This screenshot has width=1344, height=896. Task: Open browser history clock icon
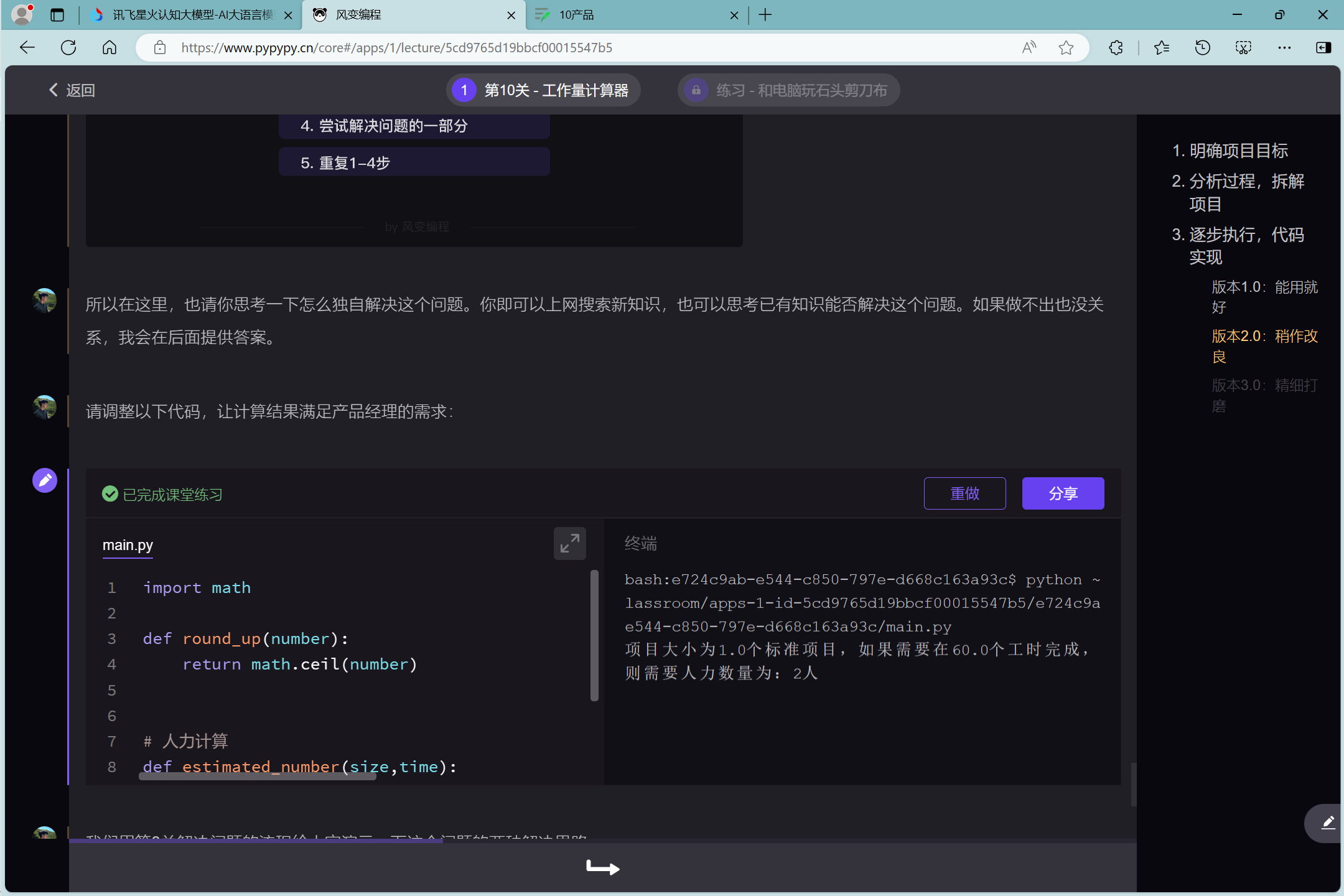tap(1203, 48)
